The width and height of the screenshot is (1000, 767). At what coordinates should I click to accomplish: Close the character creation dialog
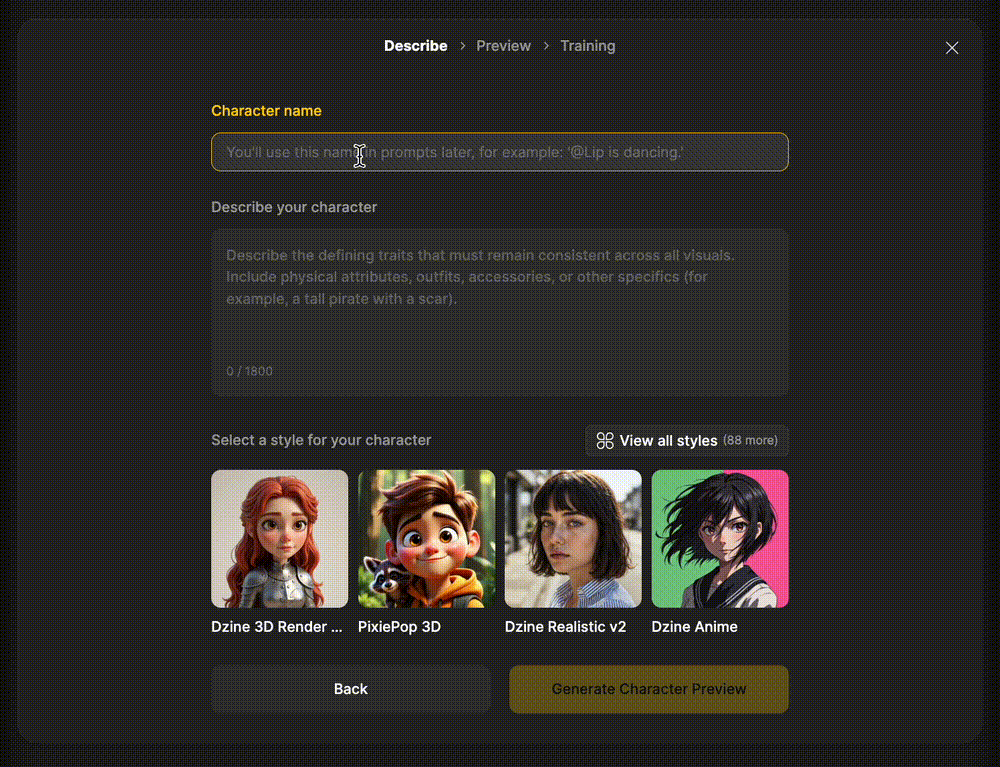(x=952, y=48)
